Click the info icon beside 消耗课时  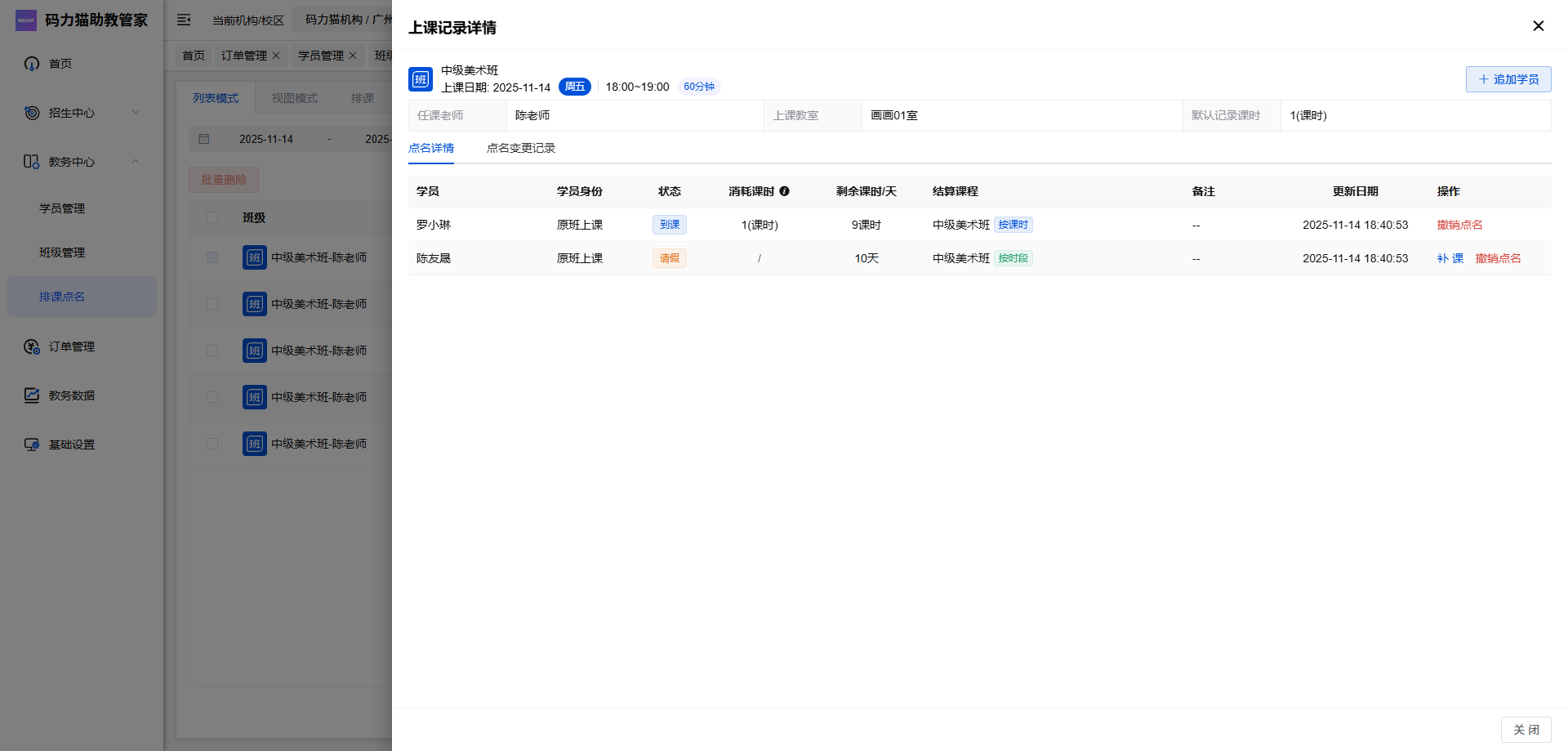point(784,191)
